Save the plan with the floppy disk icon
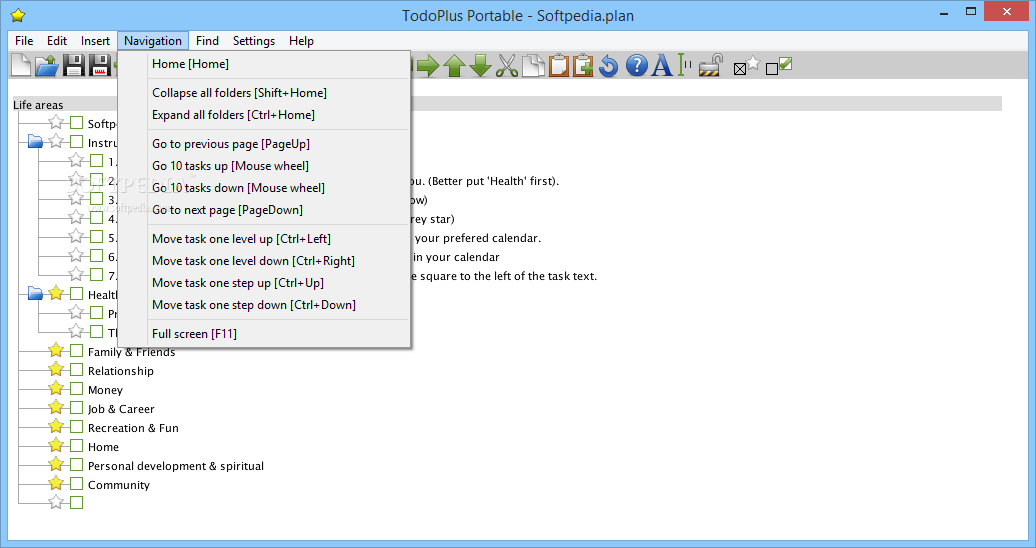The image size is (1036, 548). 73,65
